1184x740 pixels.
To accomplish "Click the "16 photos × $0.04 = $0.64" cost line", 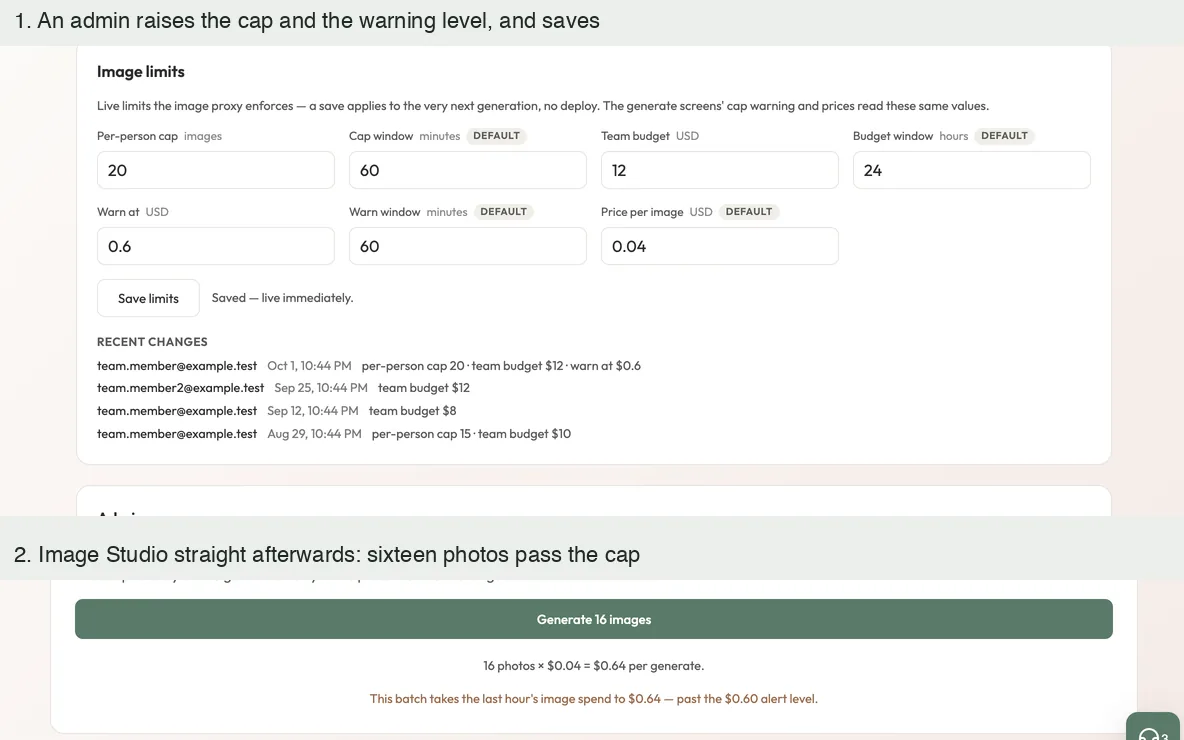I will coord(594,666).
